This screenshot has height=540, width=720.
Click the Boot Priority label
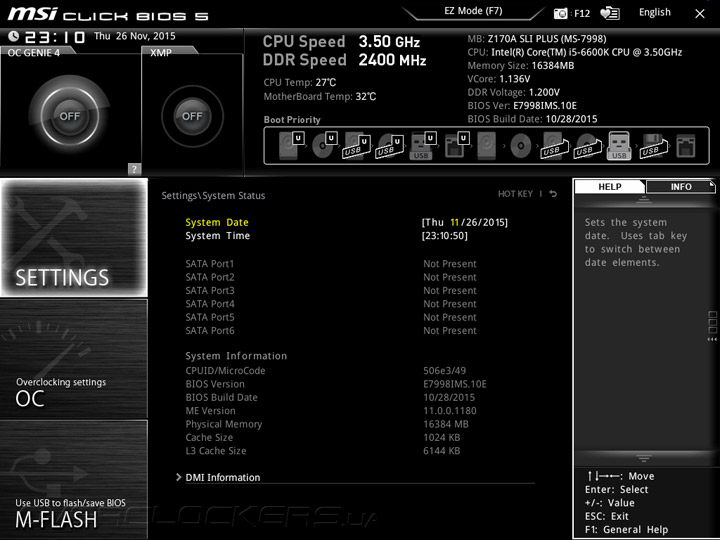click(x=292, y=120)
